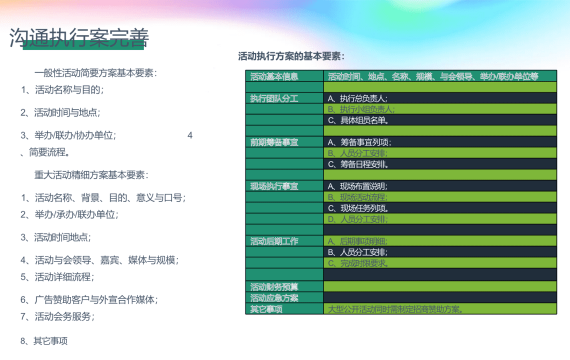Select table cell 活动基本信息

tap(285, 76)
